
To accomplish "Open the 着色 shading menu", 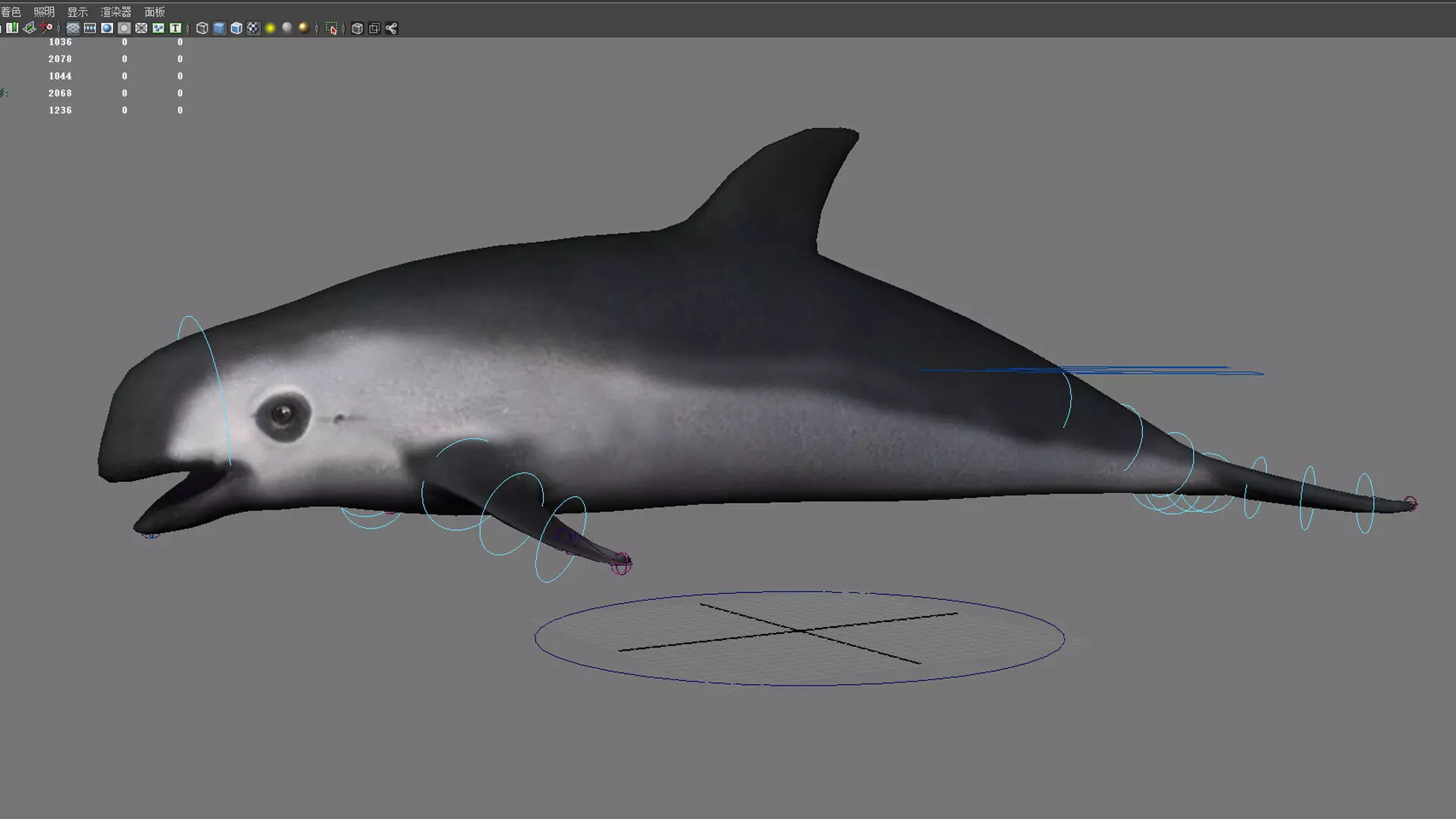I will [x=11, y=11].
